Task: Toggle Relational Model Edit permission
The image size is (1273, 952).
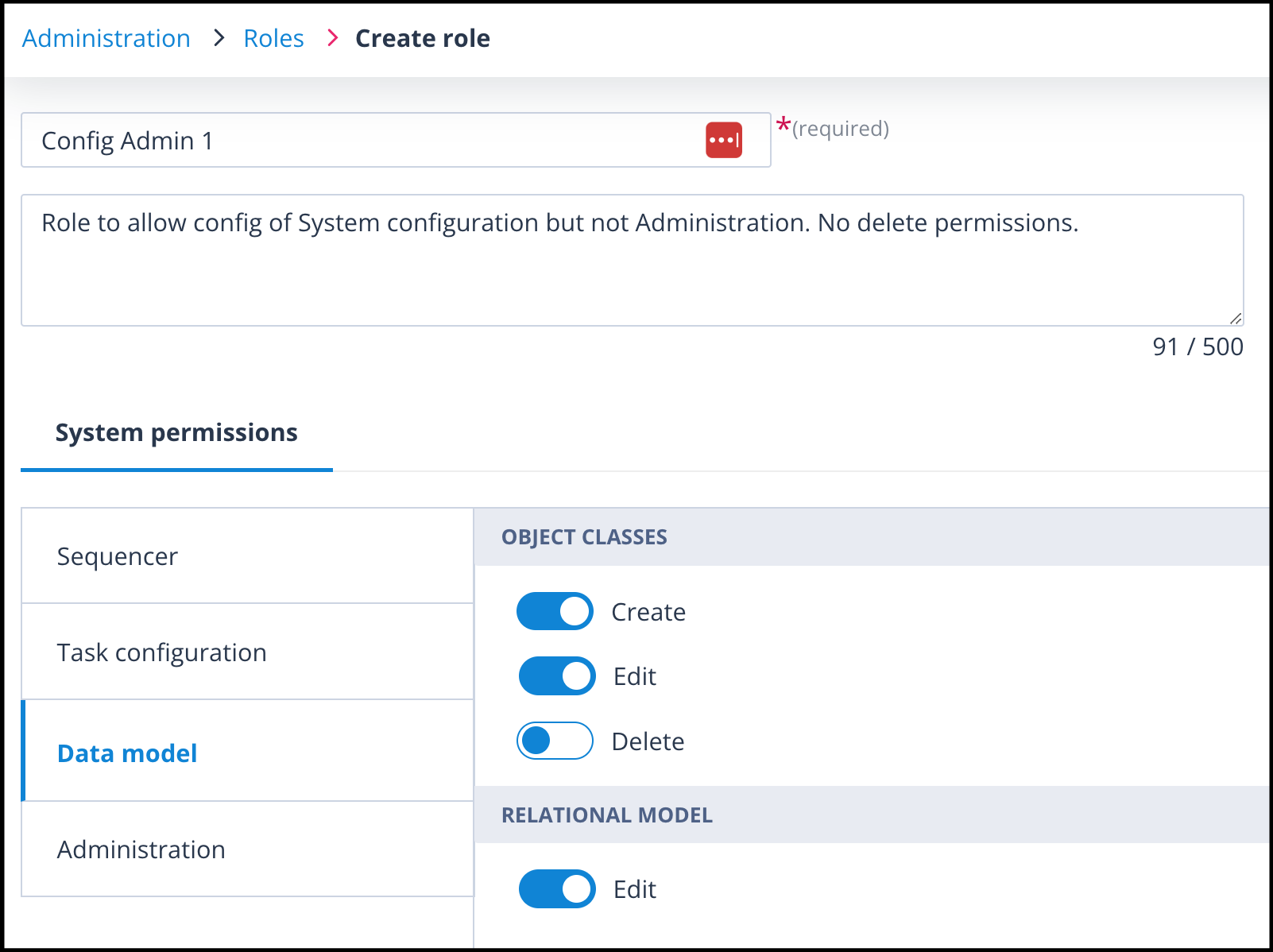Action: click(557, 888)
